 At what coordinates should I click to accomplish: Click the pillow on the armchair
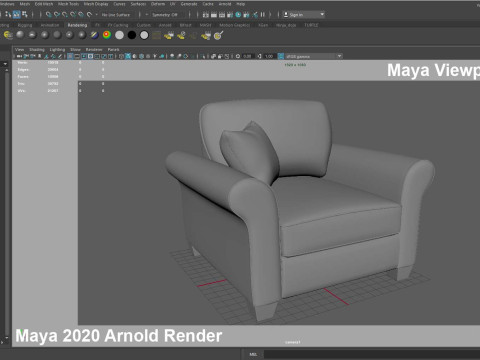point(249,152)
